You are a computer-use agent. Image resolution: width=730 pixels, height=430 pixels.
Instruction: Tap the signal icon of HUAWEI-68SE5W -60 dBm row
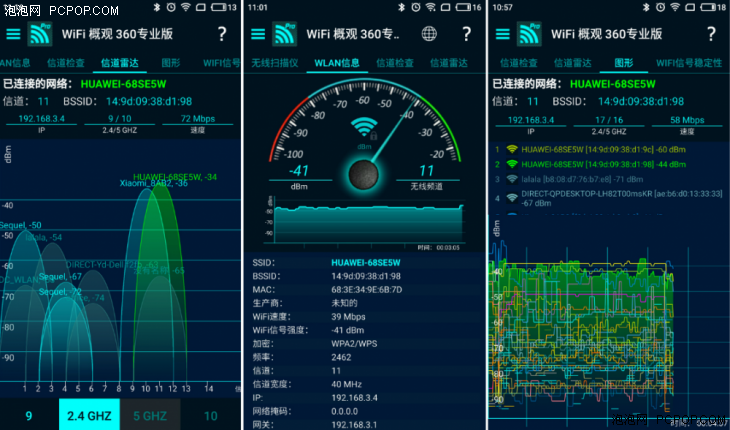pyautogui.click(x=512, y=149)
